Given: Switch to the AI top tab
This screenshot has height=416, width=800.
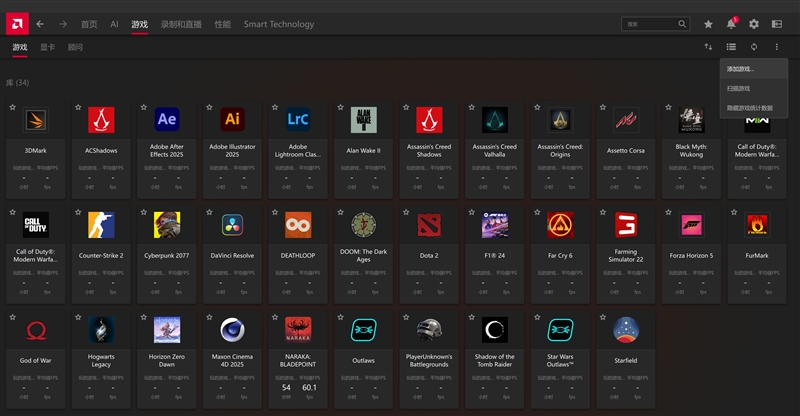Looking at the screenshot, I should coord(114,24).
